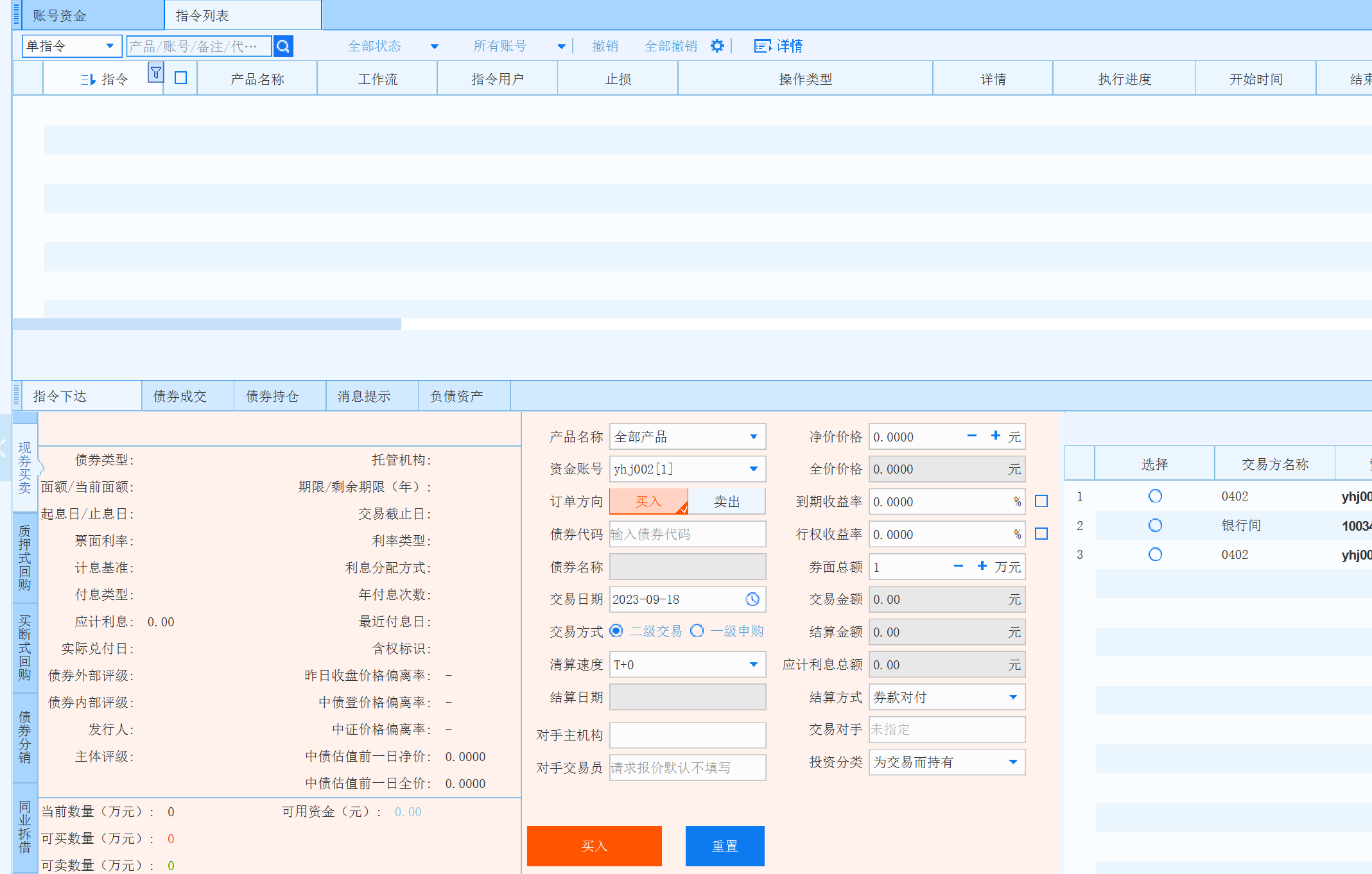1372x874 pixels.
Task: Open the 单指令 dropdown
Action: coord(71,46)
